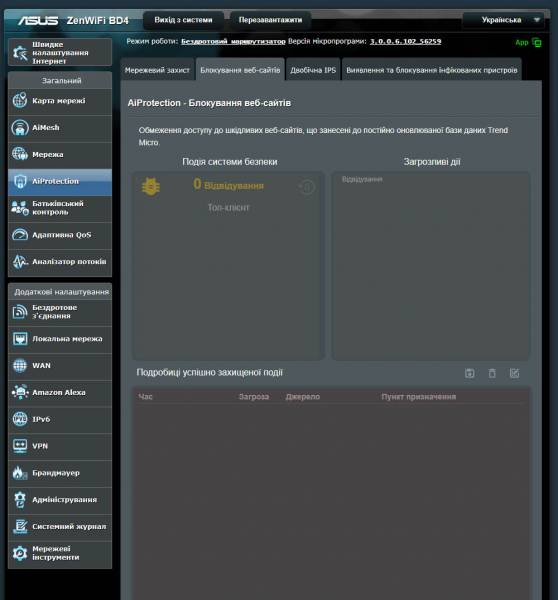
Task: Click the App device icon in header
Action: (x=537, y=42)
